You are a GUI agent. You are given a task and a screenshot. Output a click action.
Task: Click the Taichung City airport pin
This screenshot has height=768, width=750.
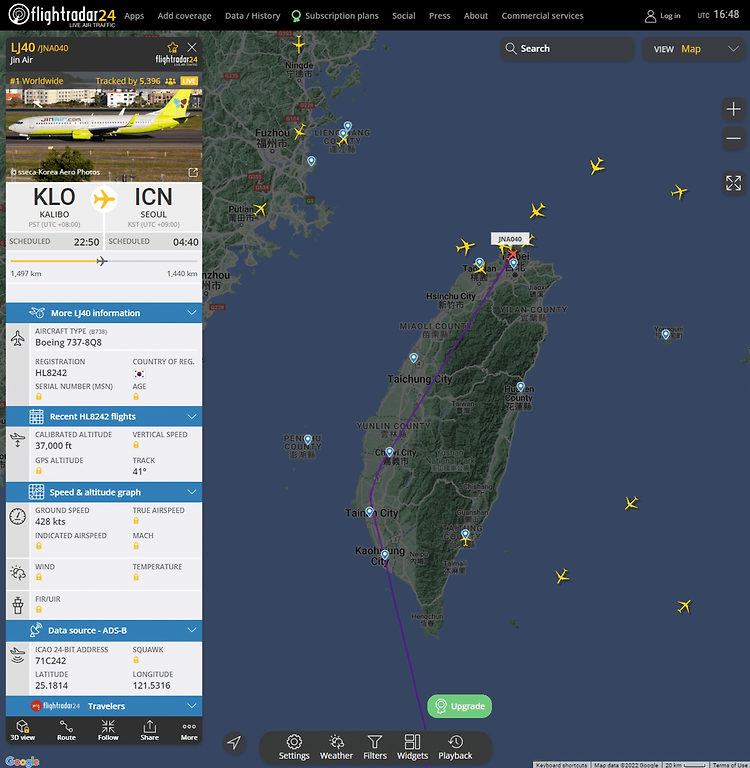[414, 358]
